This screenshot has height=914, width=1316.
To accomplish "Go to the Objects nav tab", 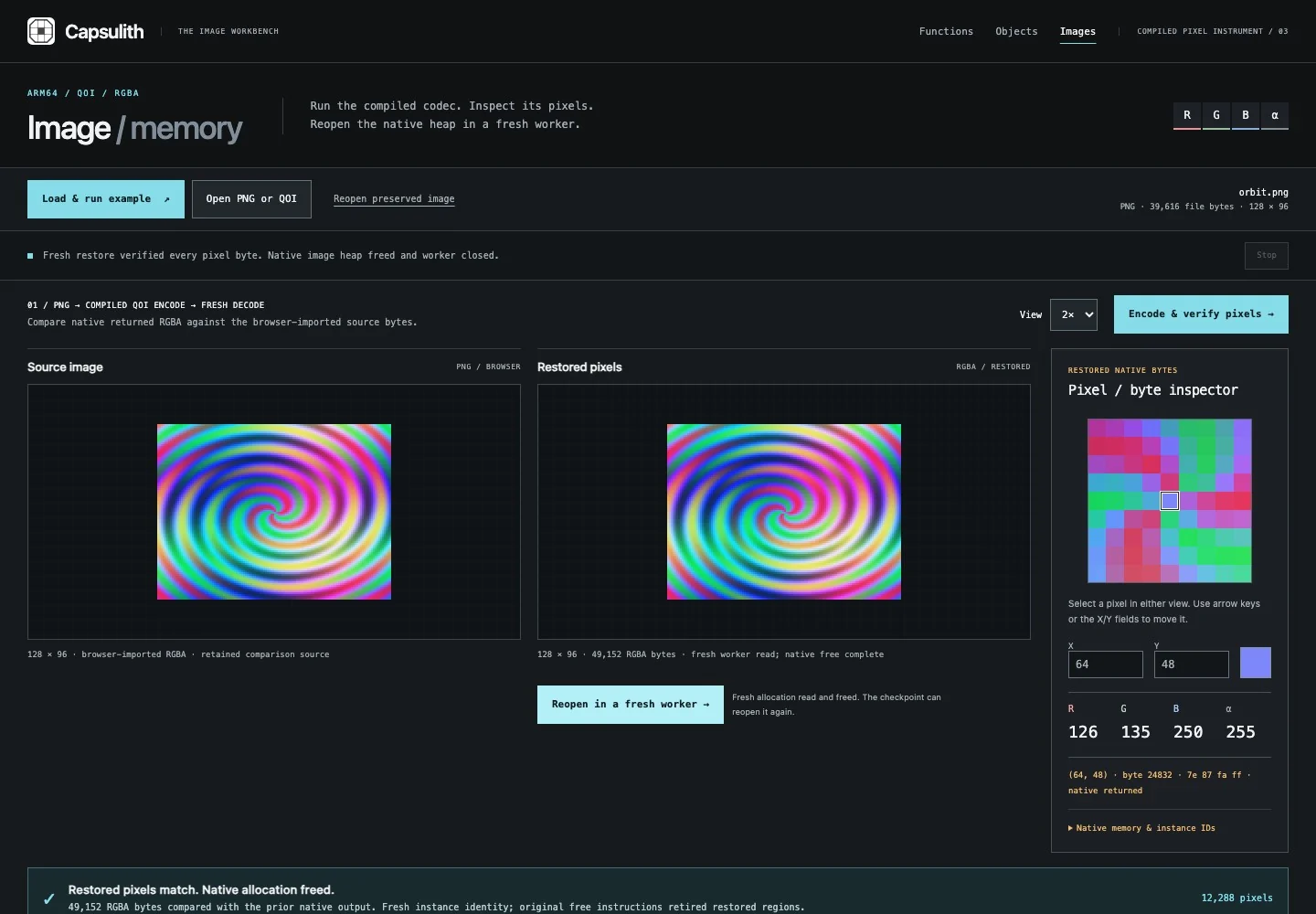I will tap(1016, 31).
